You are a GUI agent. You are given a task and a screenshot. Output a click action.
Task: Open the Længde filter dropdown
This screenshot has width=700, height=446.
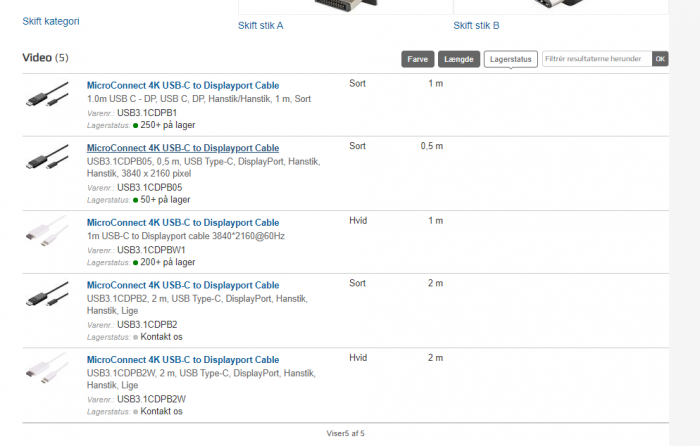(458, 59)
